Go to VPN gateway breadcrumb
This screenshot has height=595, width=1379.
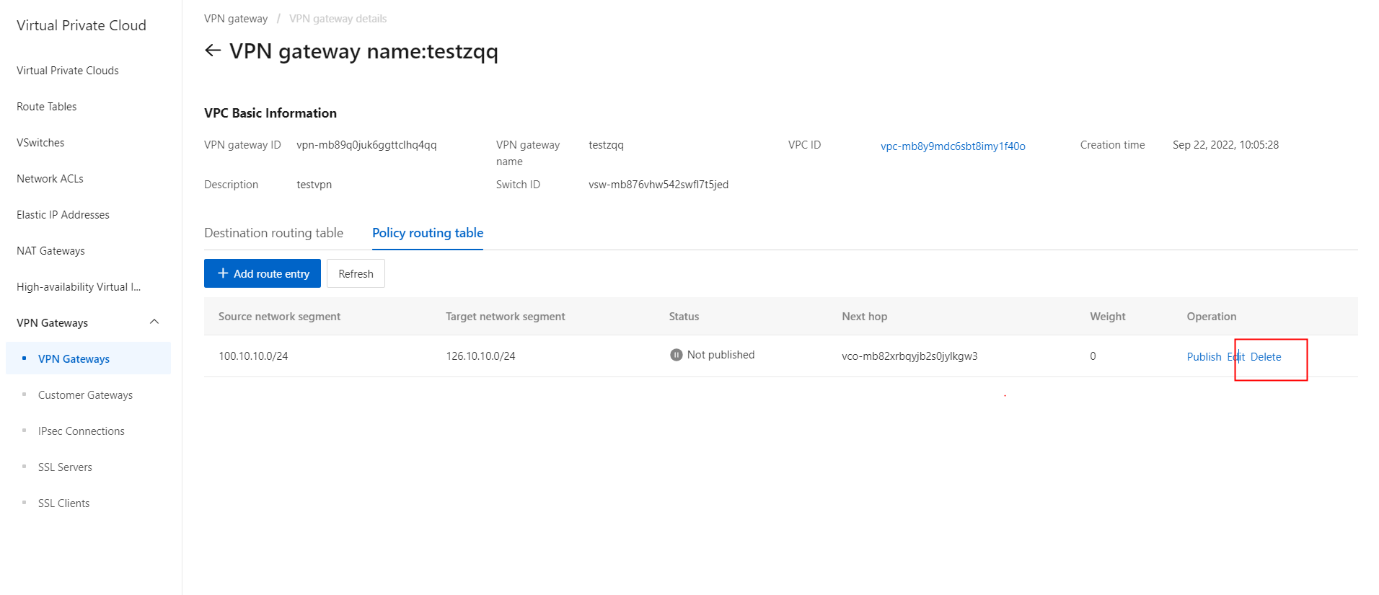235,19
